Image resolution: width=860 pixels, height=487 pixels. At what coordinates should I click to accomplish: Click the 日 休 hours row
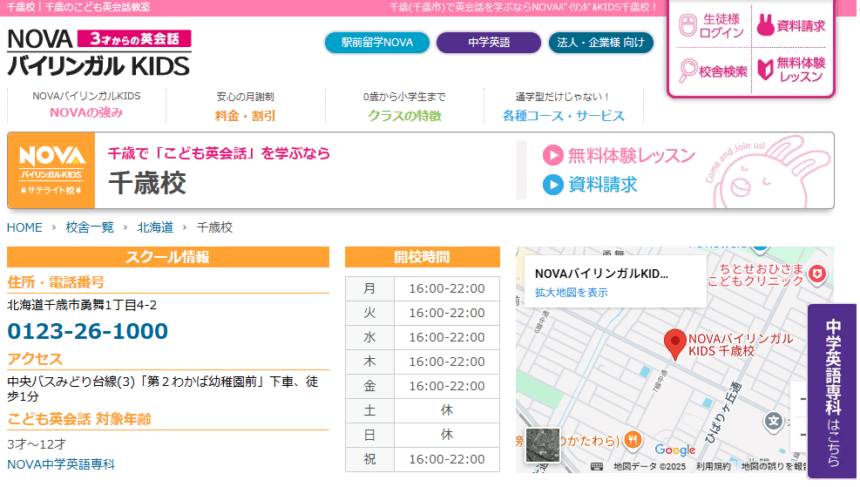click(x=422, y=435)
